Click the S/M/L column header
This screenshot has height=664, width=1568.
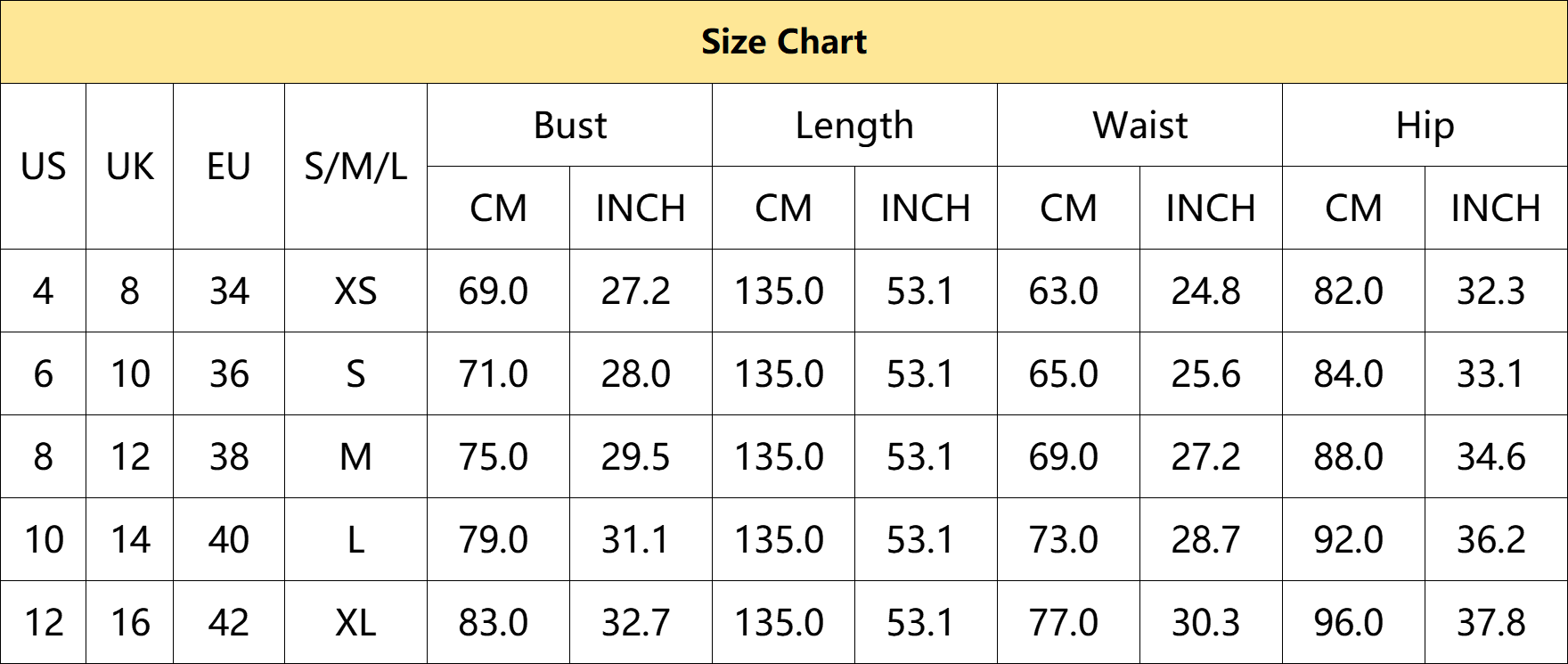tap(355, 167)
